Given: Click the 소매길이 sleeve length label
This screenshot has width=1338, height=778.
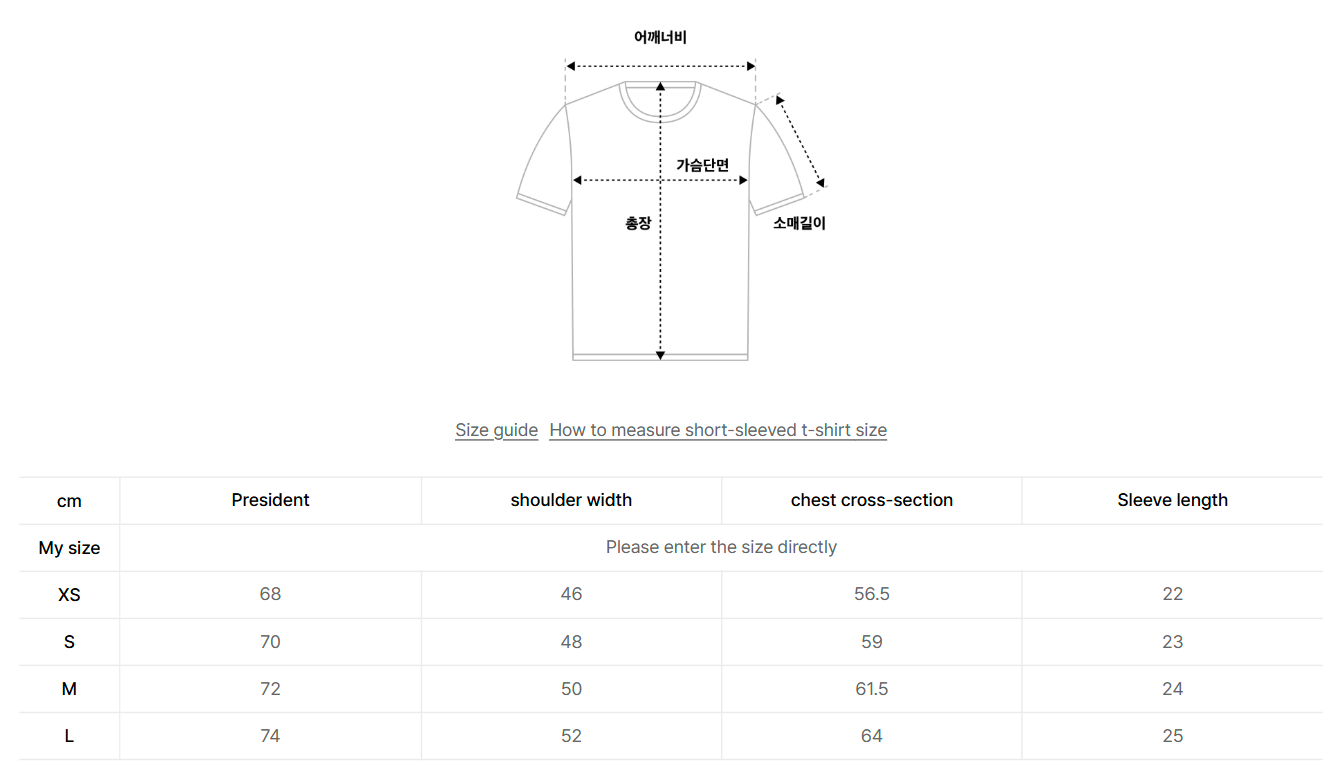Looking at the screenshot, I should tap(800, 222).
